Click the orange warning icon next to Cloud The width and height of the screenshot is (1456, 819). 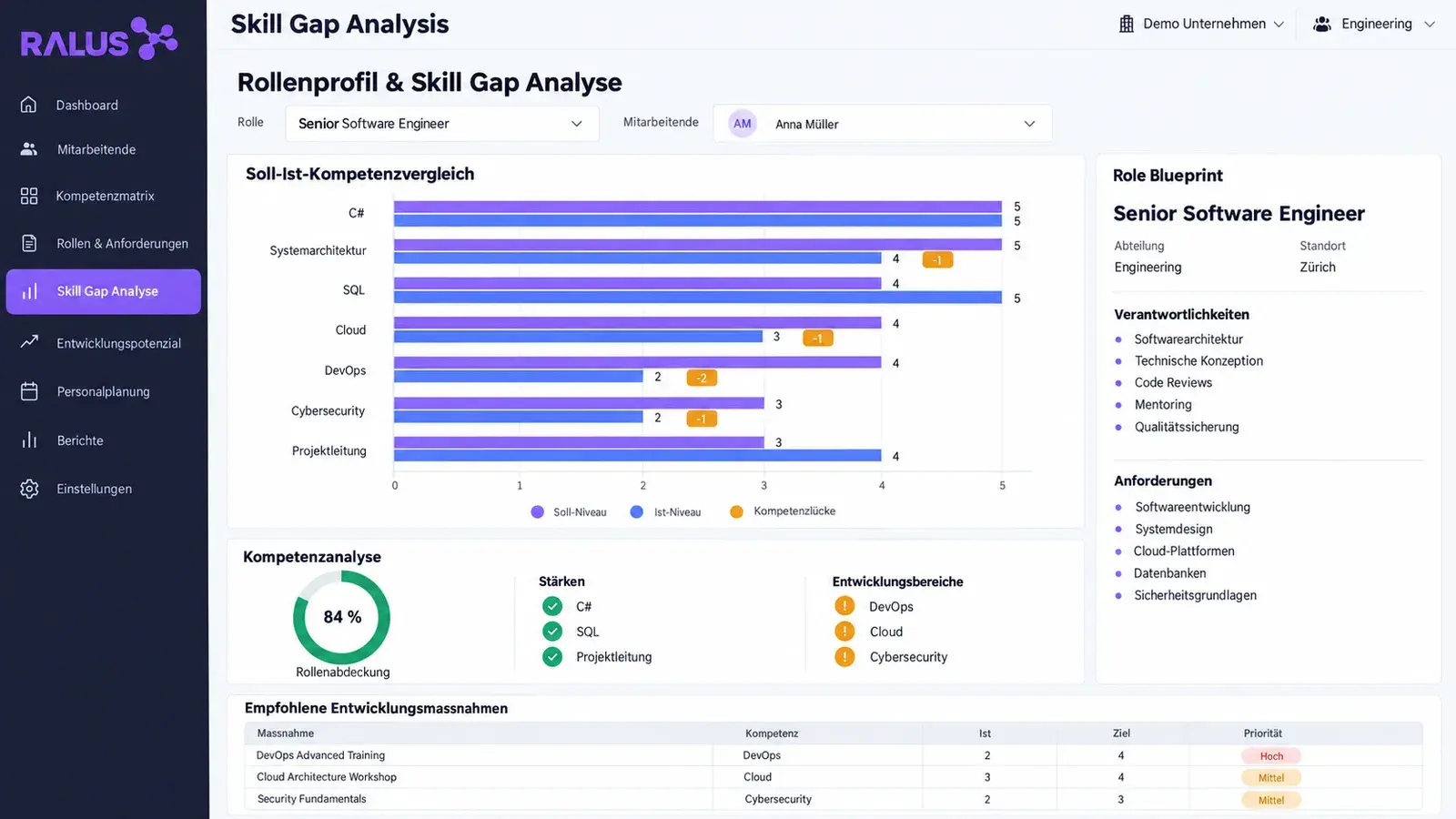(844, 632)
